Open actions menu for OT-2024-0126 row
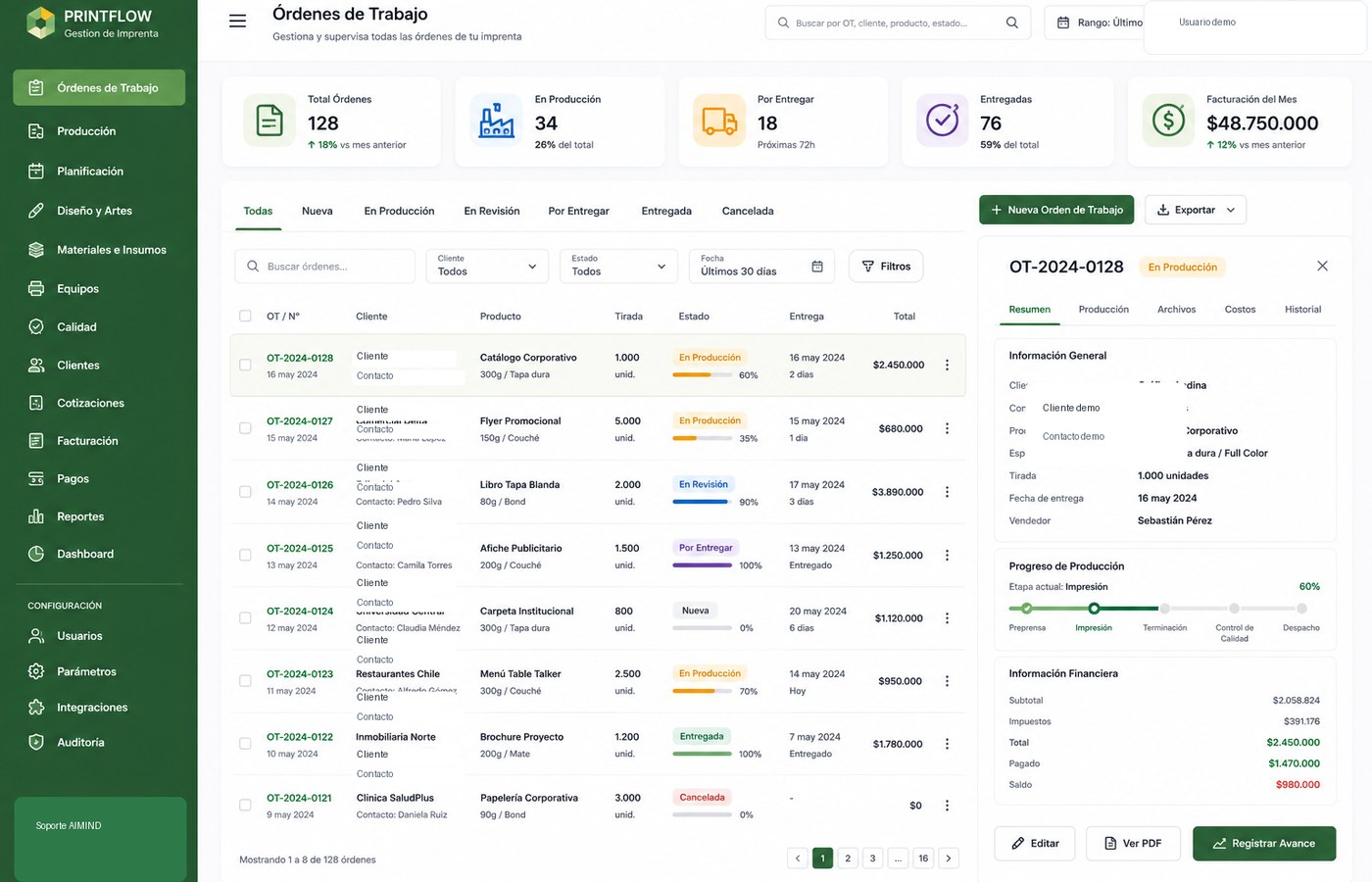Viewport: 1372px width, 882px height. tap(947, 492)
